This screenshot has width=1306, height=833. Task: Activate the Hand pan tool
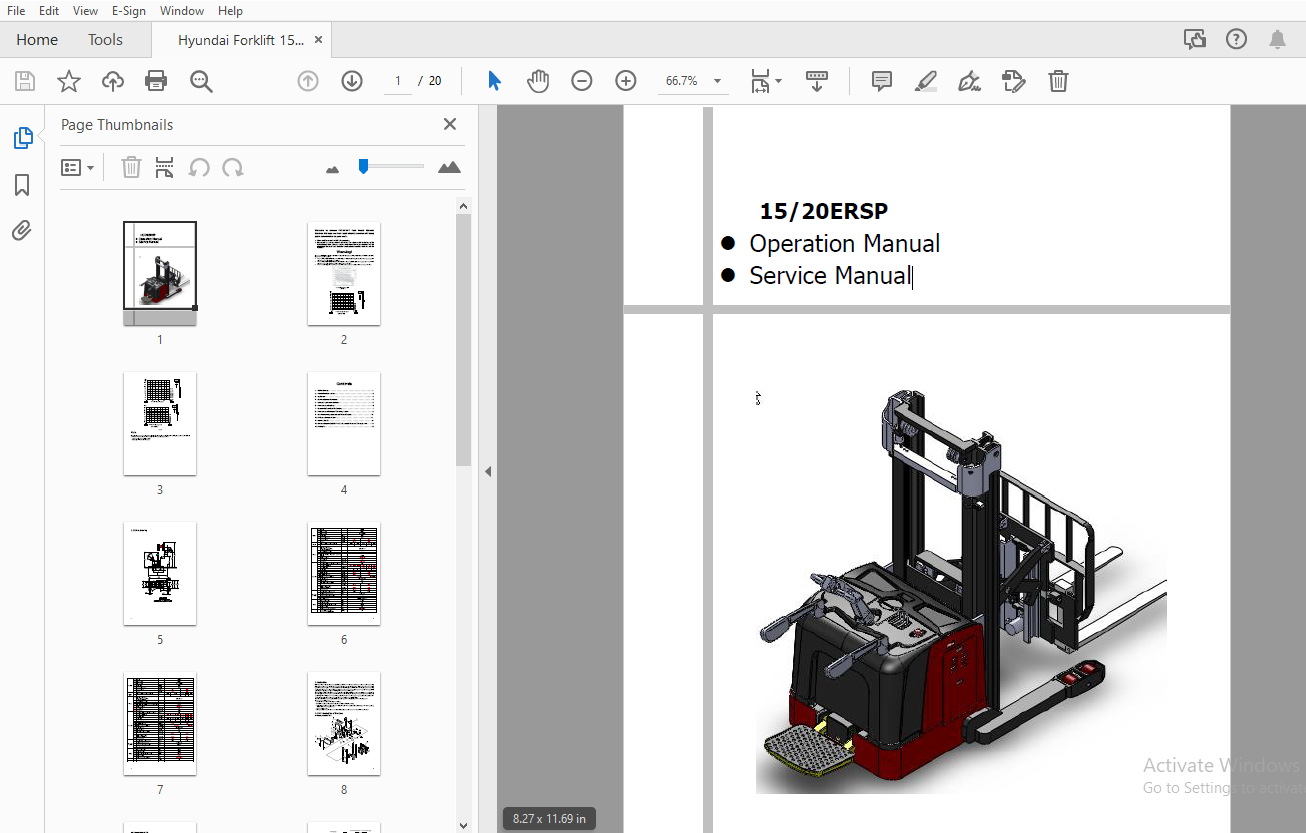point(538,81)
